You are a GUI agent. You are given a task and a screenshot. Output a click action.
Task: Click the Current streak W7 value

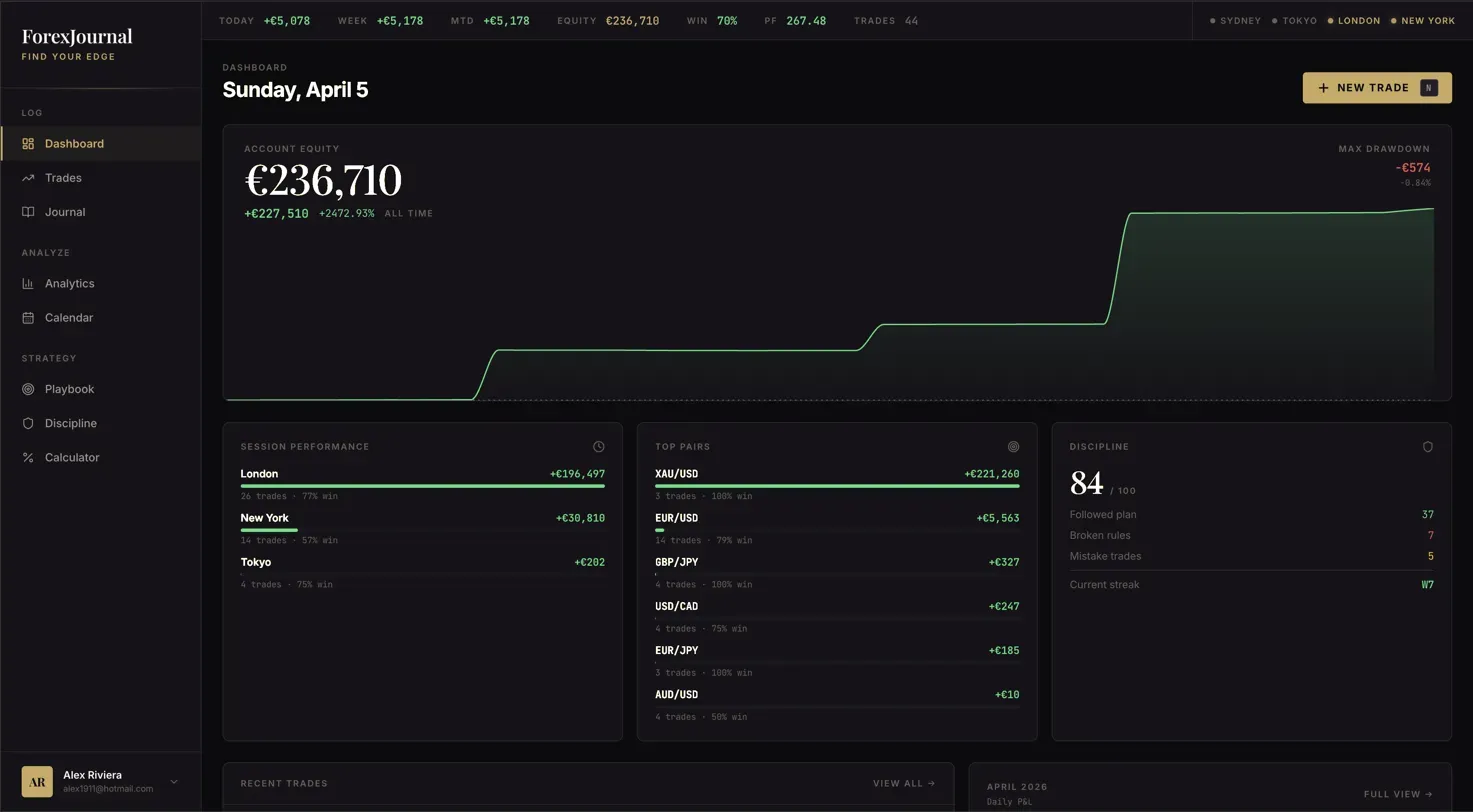(1427, 585)
